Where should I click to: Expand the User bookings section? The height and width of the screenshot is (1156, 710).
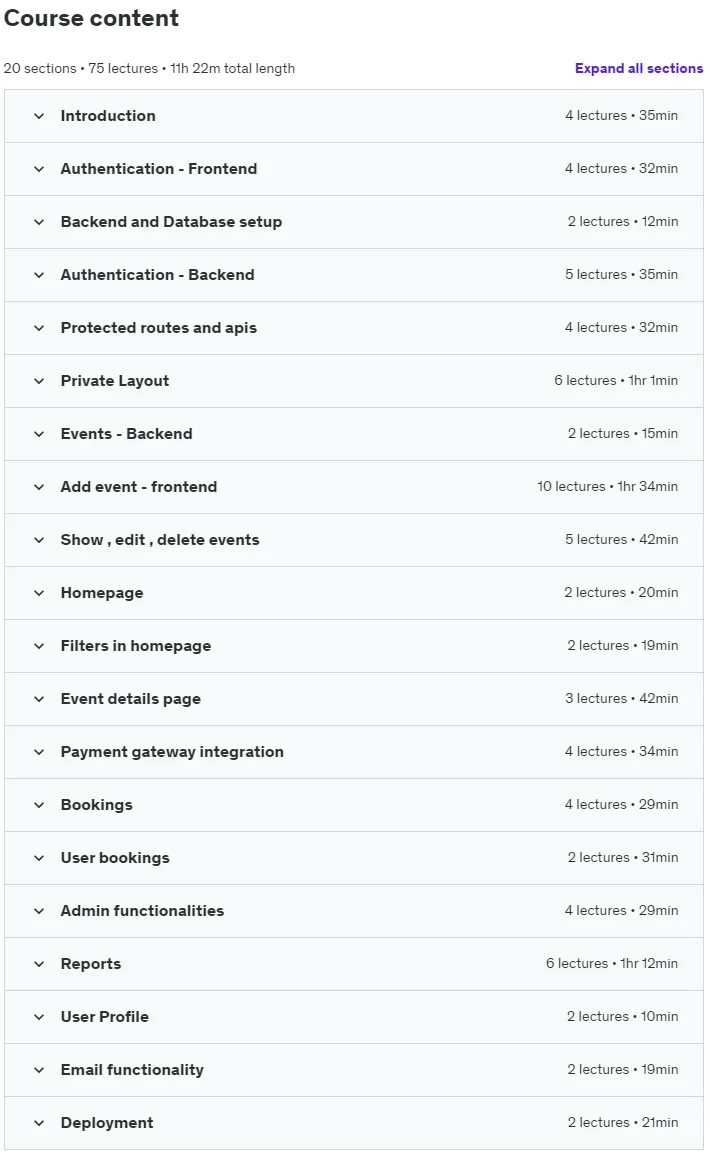coord(354,858)
